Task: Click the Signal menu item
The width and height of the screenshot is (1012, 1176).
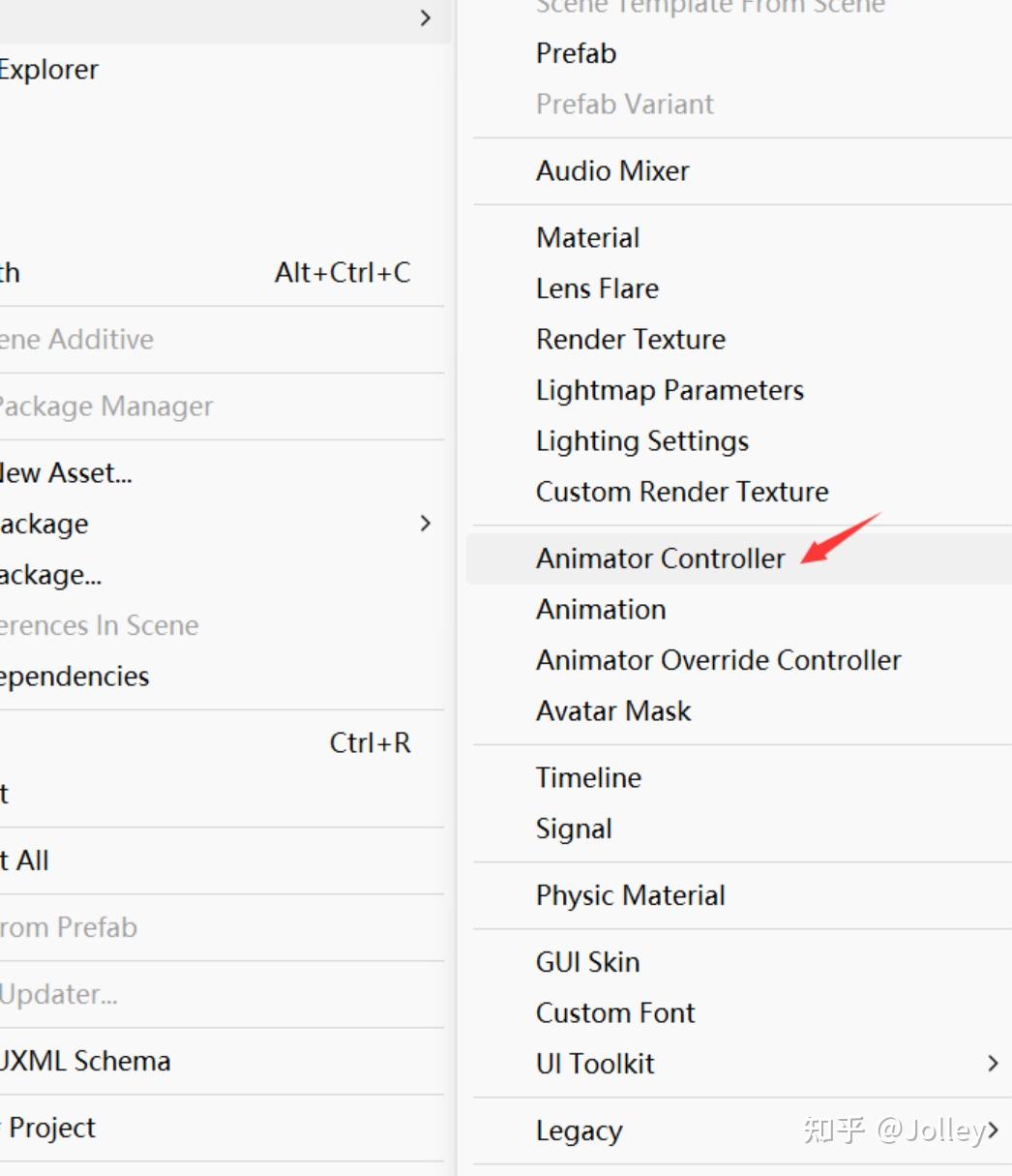Action: click(574, 829)
